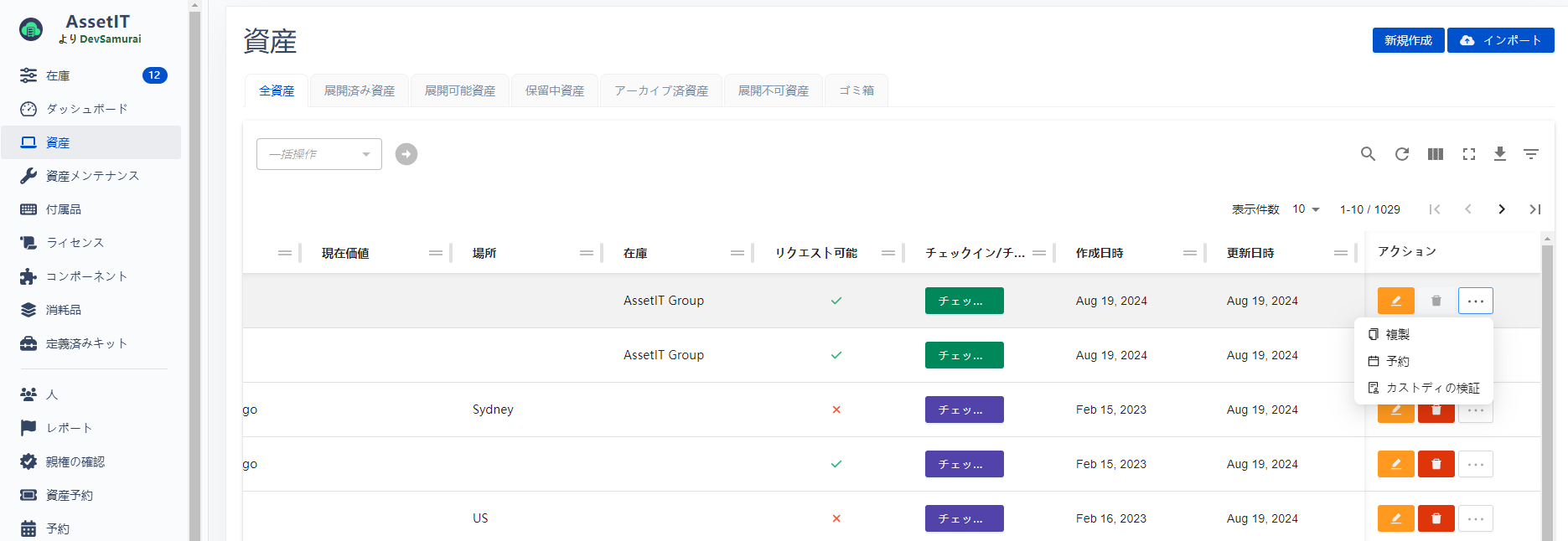Viewport: 1568px width, 541px height.
Task: Toggle fullscreen table view
Action: (x=1468, y=154)
